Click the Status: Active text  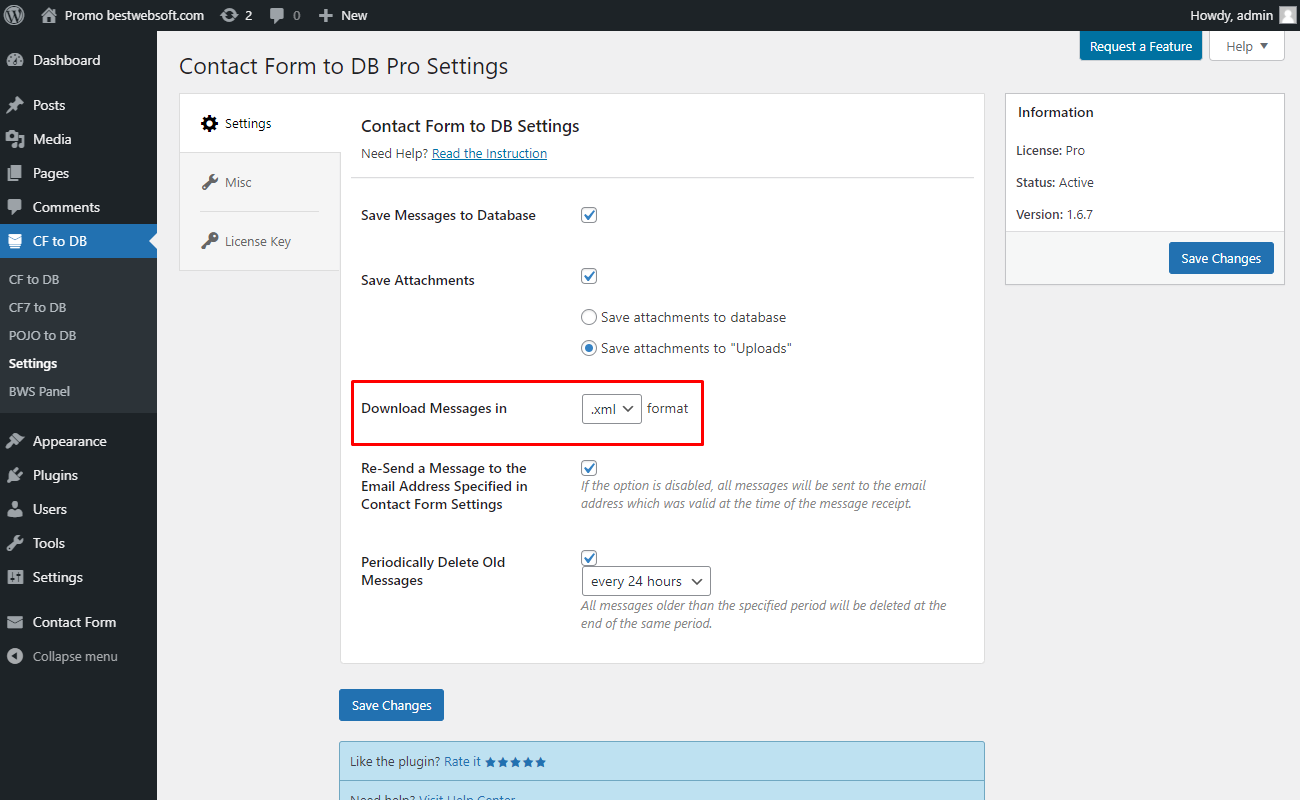coord(1055,182)
